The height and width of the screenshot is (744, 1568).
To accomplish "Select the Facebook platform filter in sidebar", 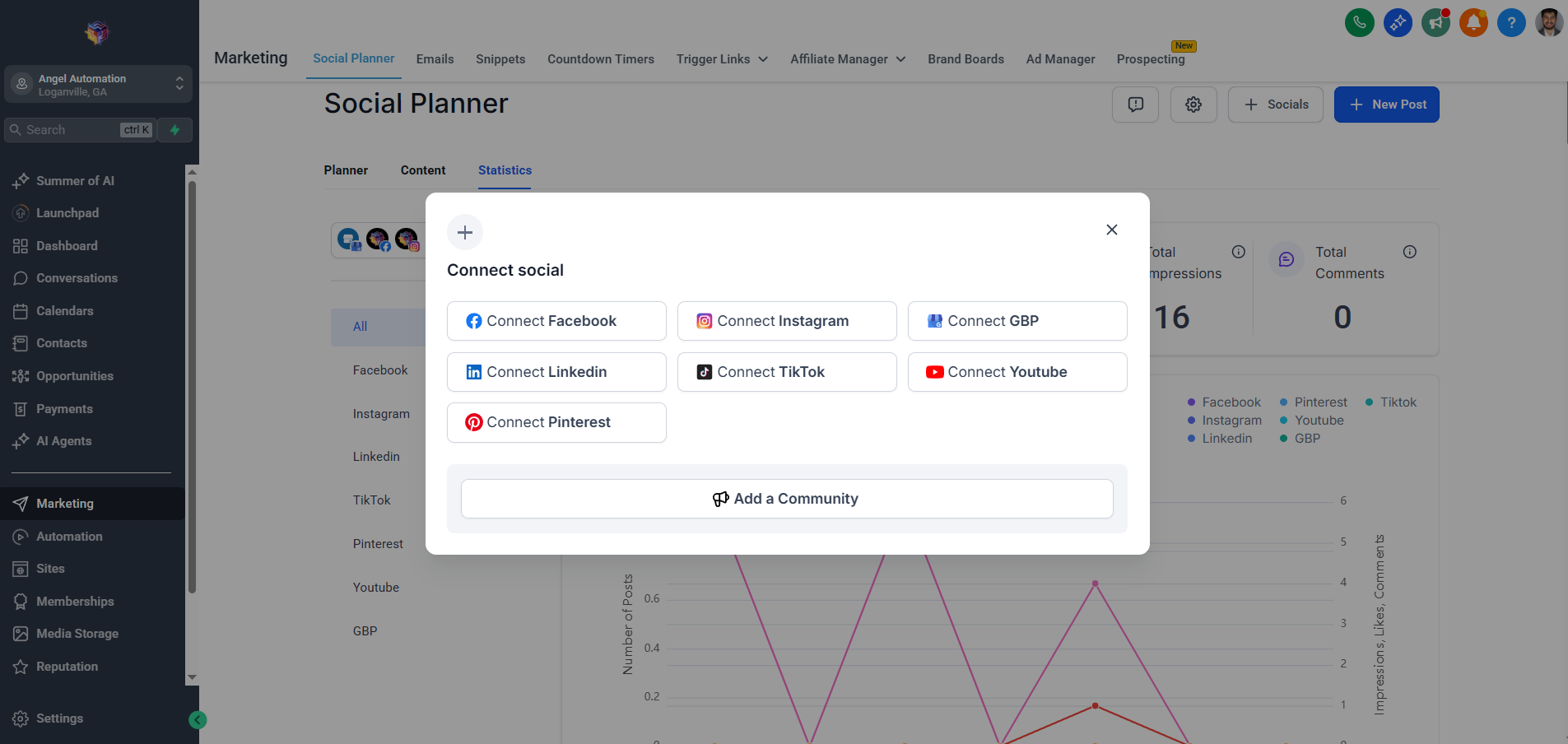I will (x=380, y=370).
